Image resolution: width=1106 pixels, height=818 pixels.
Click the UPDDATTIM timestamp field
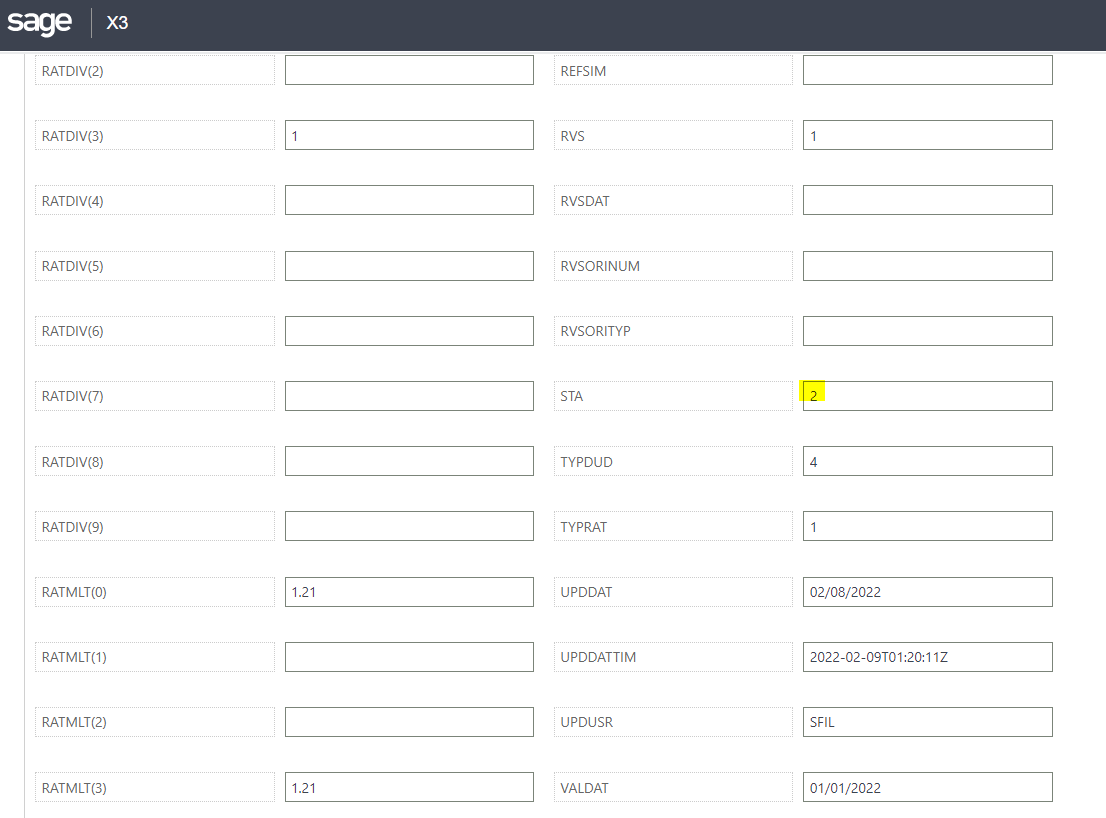[x=927, y=657]
